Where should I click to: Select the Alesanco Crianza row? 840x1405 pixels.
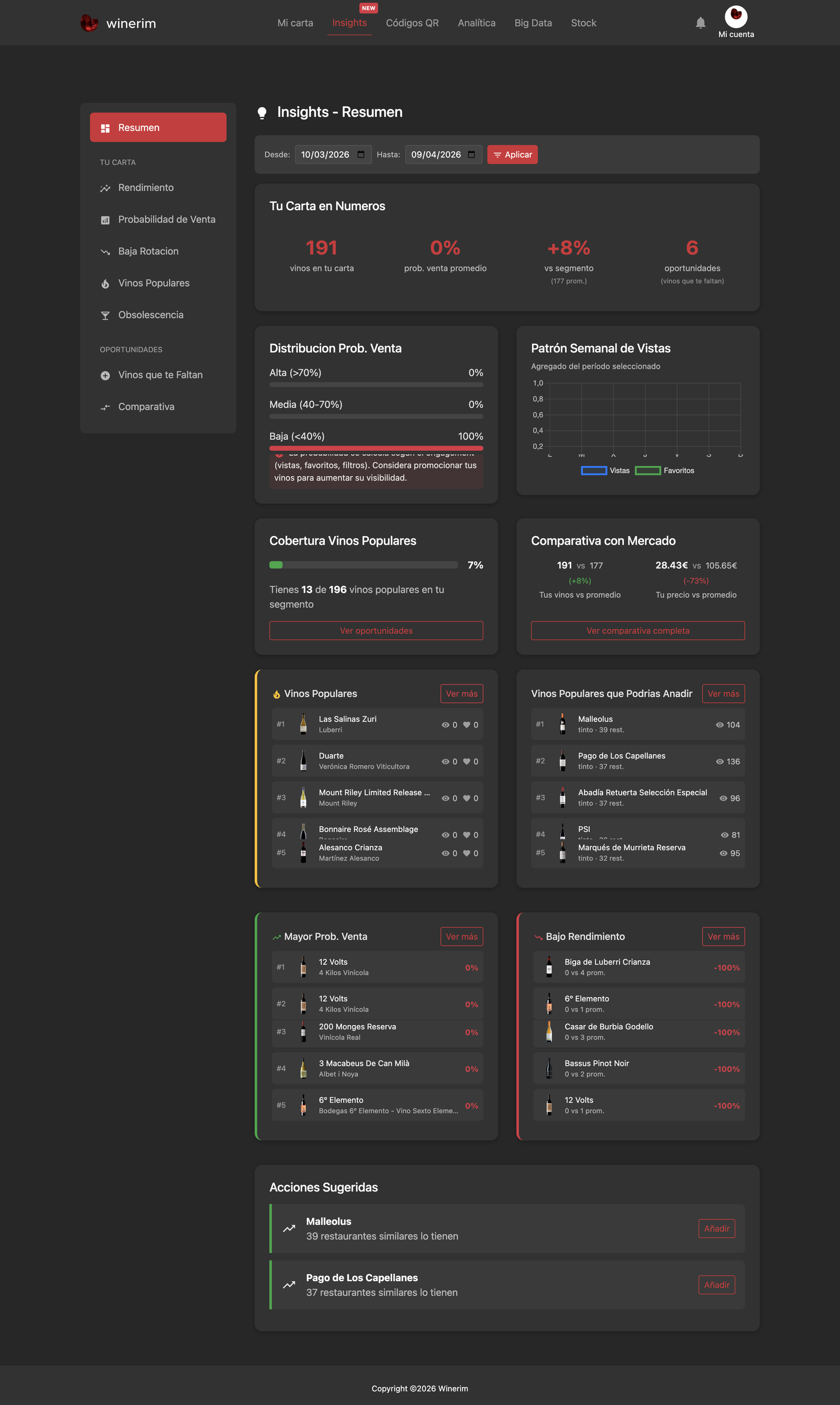click(377, 853)
